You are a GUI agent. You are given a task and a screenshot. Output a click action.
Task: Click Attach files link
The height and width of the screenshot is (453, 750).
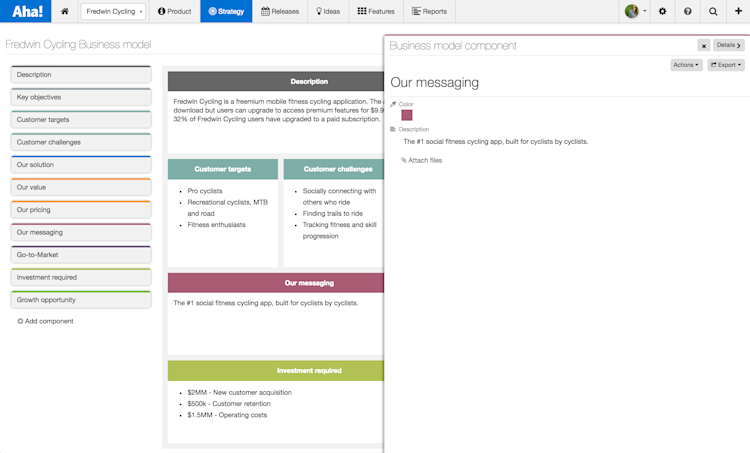[x=421, y=160]
